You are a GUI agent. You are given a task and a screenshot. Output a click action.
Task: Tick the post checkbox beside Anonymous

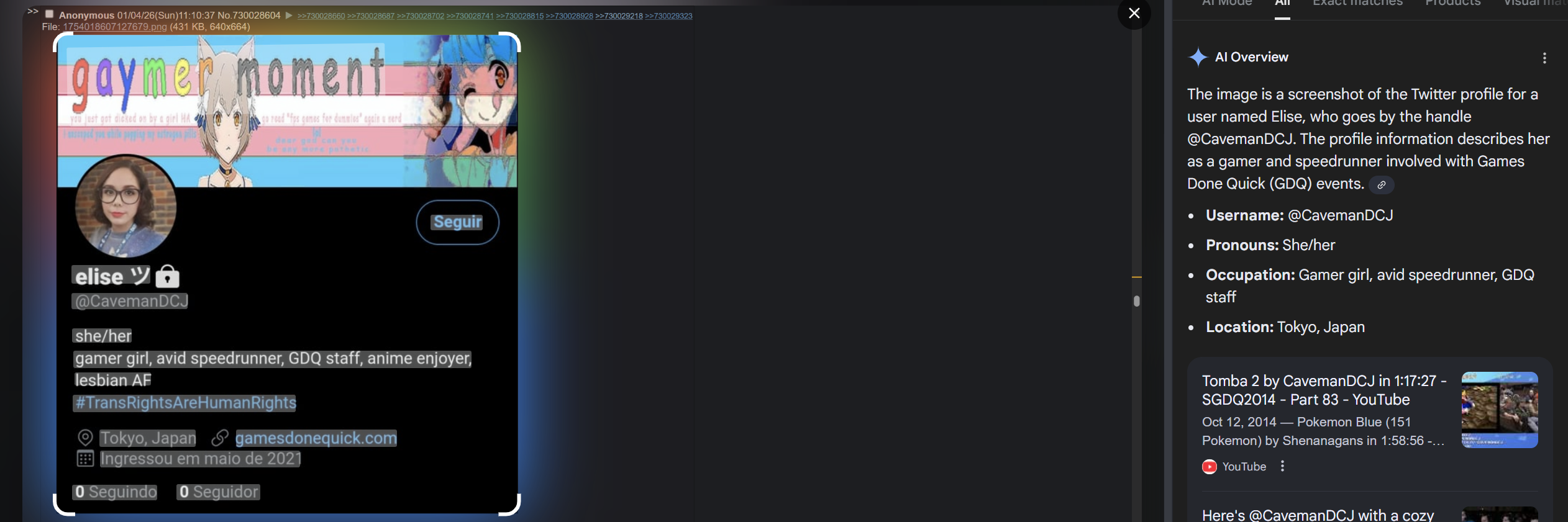click(x=49, y=14)
